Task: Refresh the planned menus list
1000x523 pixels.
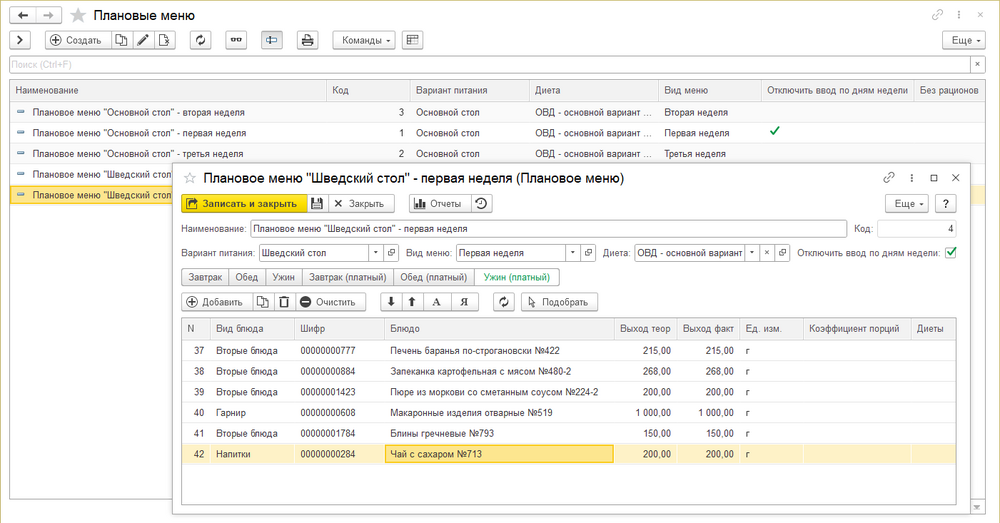Action: (x=201, y=40)
